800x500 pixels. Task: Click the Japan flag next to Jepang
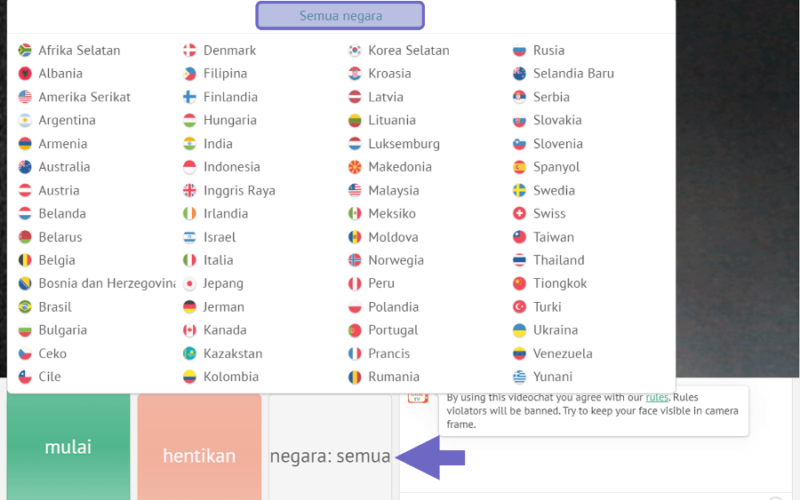(x=189, y=284)
